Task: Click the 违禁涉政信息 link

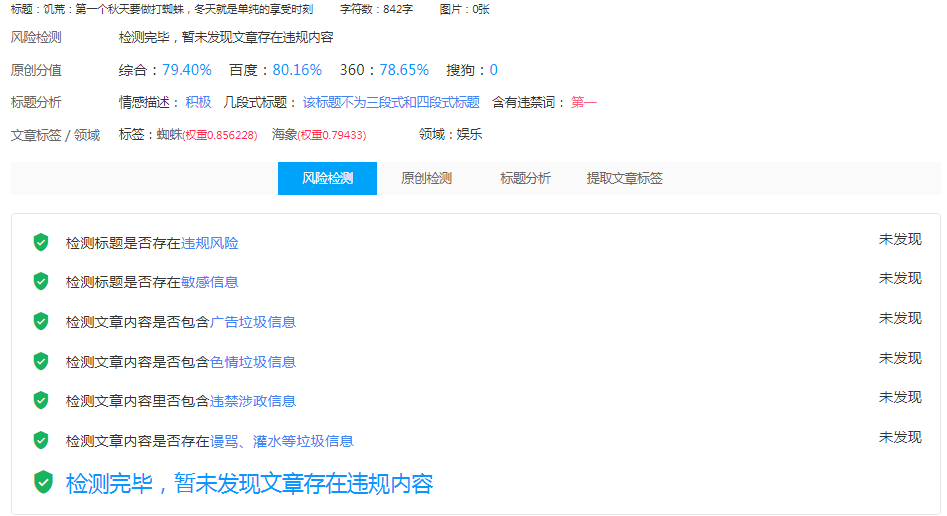Action: [x=253, y=401]
